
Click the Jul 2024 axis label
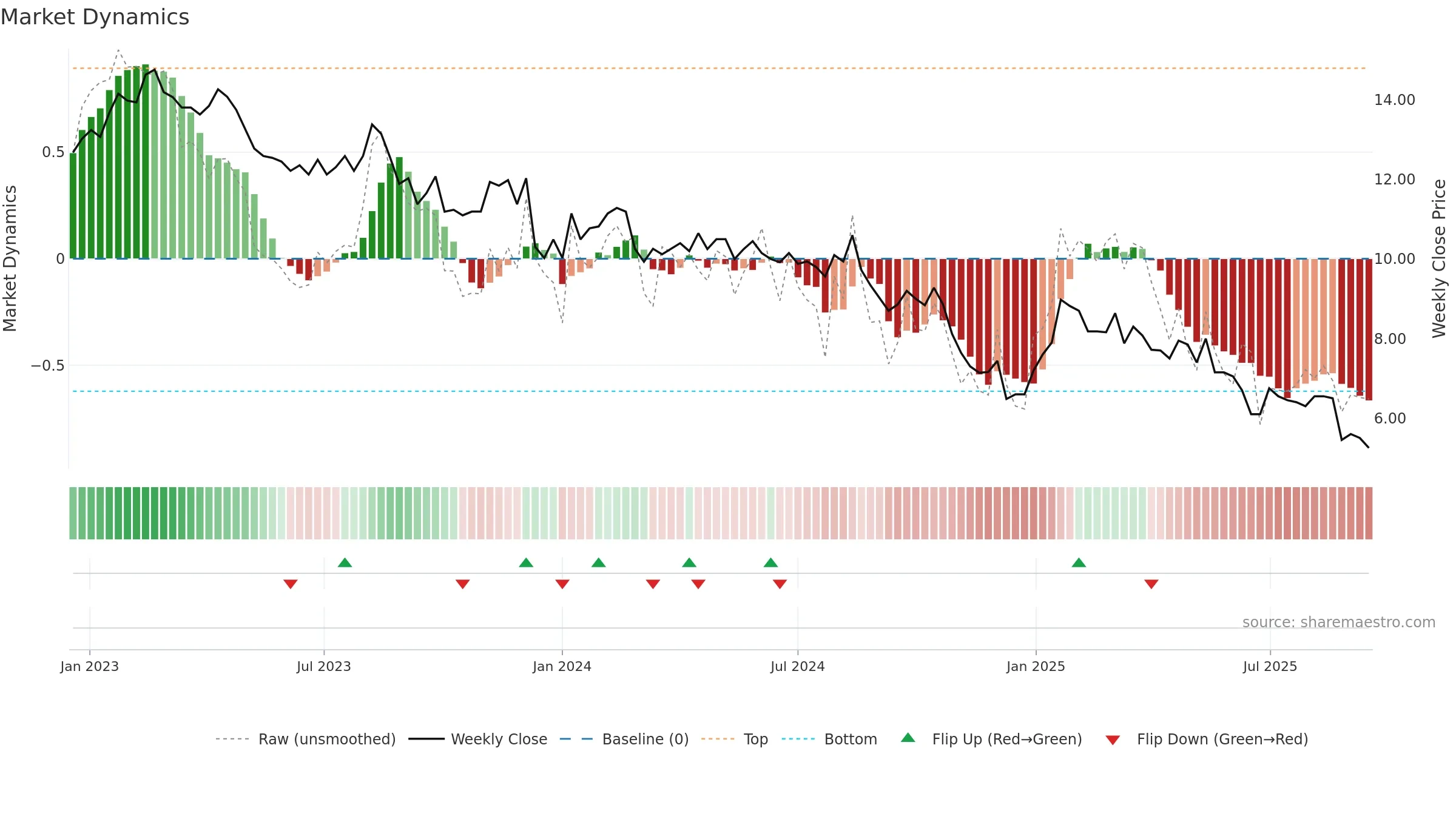798,667
